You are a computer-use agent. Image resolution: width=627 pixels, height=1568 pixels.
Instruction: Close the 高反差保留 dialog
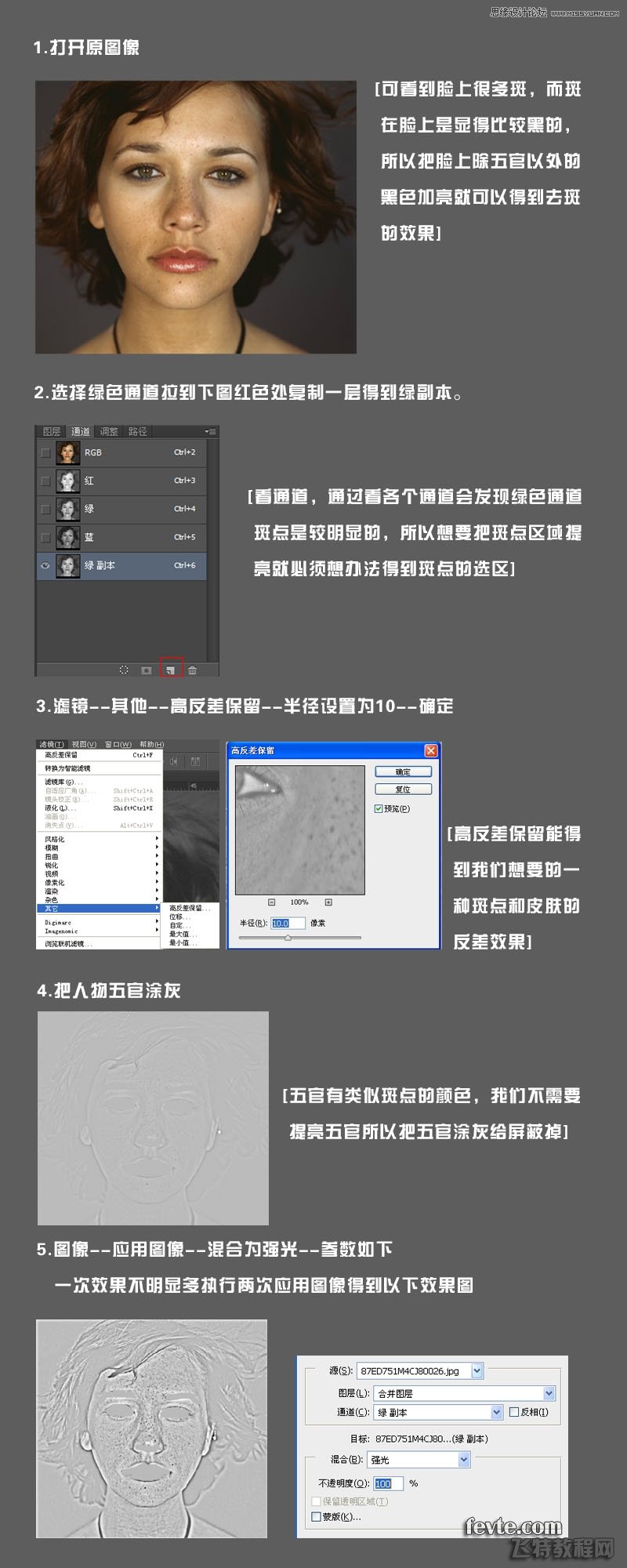pyautogui.click(x=431, y=750)
